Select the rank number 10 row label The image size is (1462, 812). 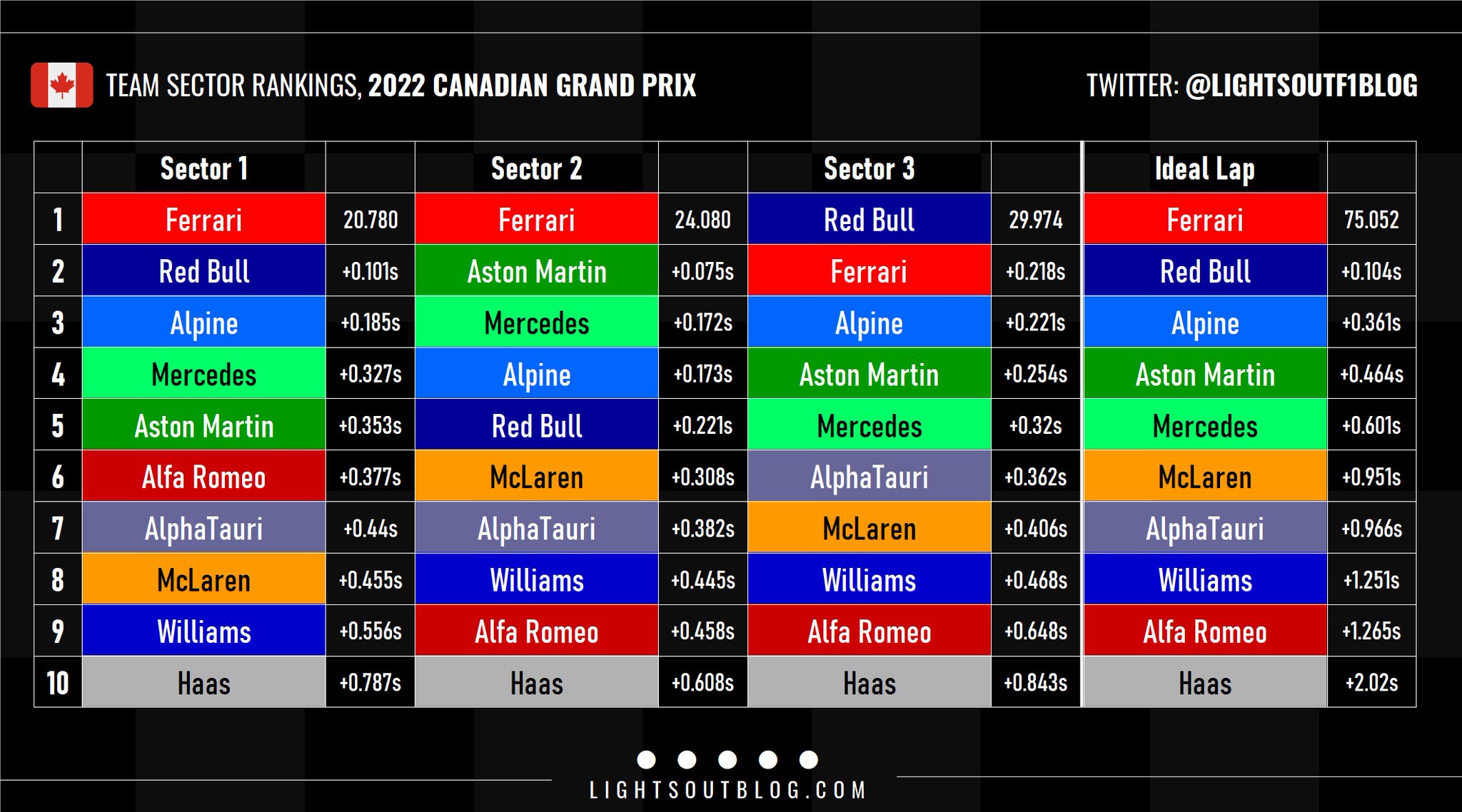click(58, 683)
